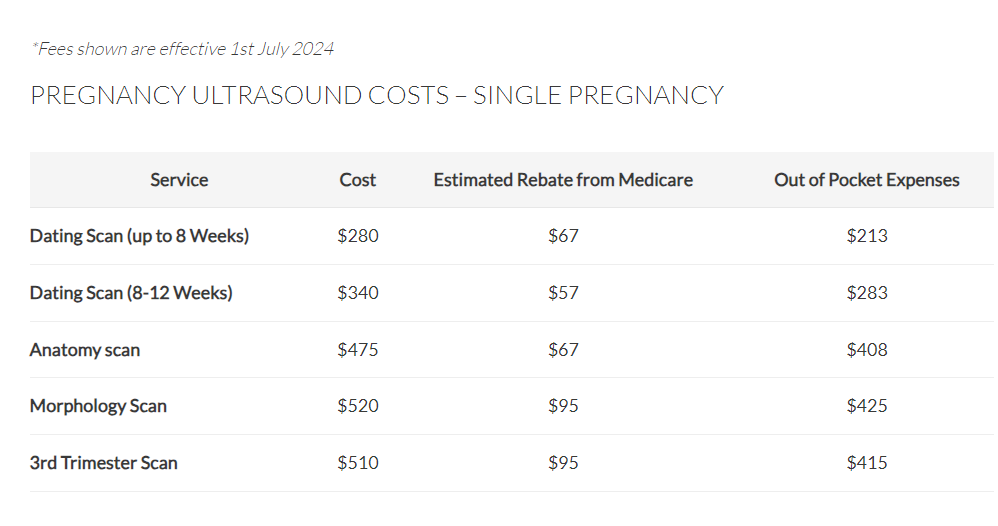Select the $475 Anatomy scan cost

(x=358, y=350)
